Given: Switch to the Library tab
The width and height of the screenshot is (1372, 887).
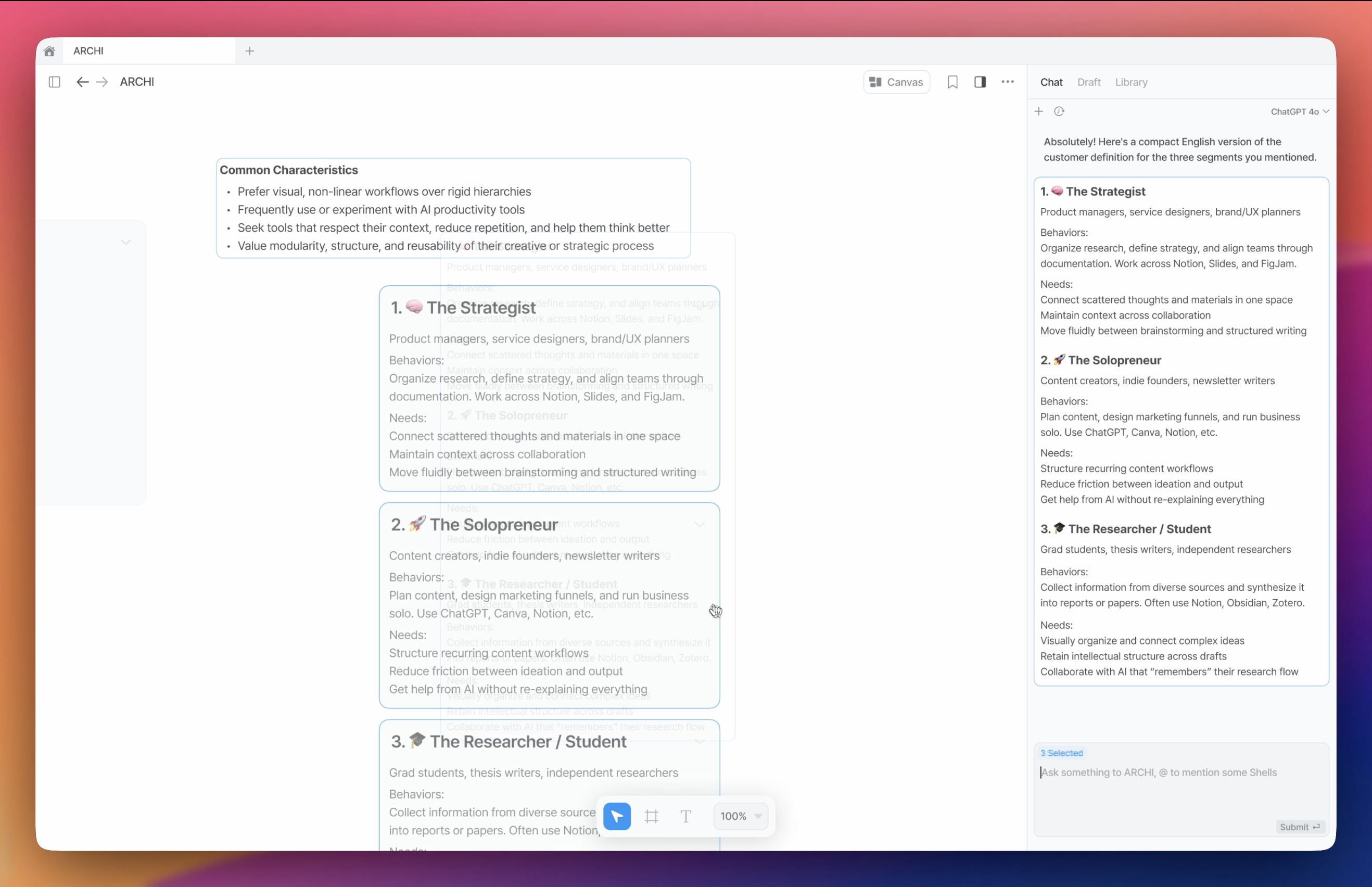Looking at the screenshot, I should [1131, 82].
